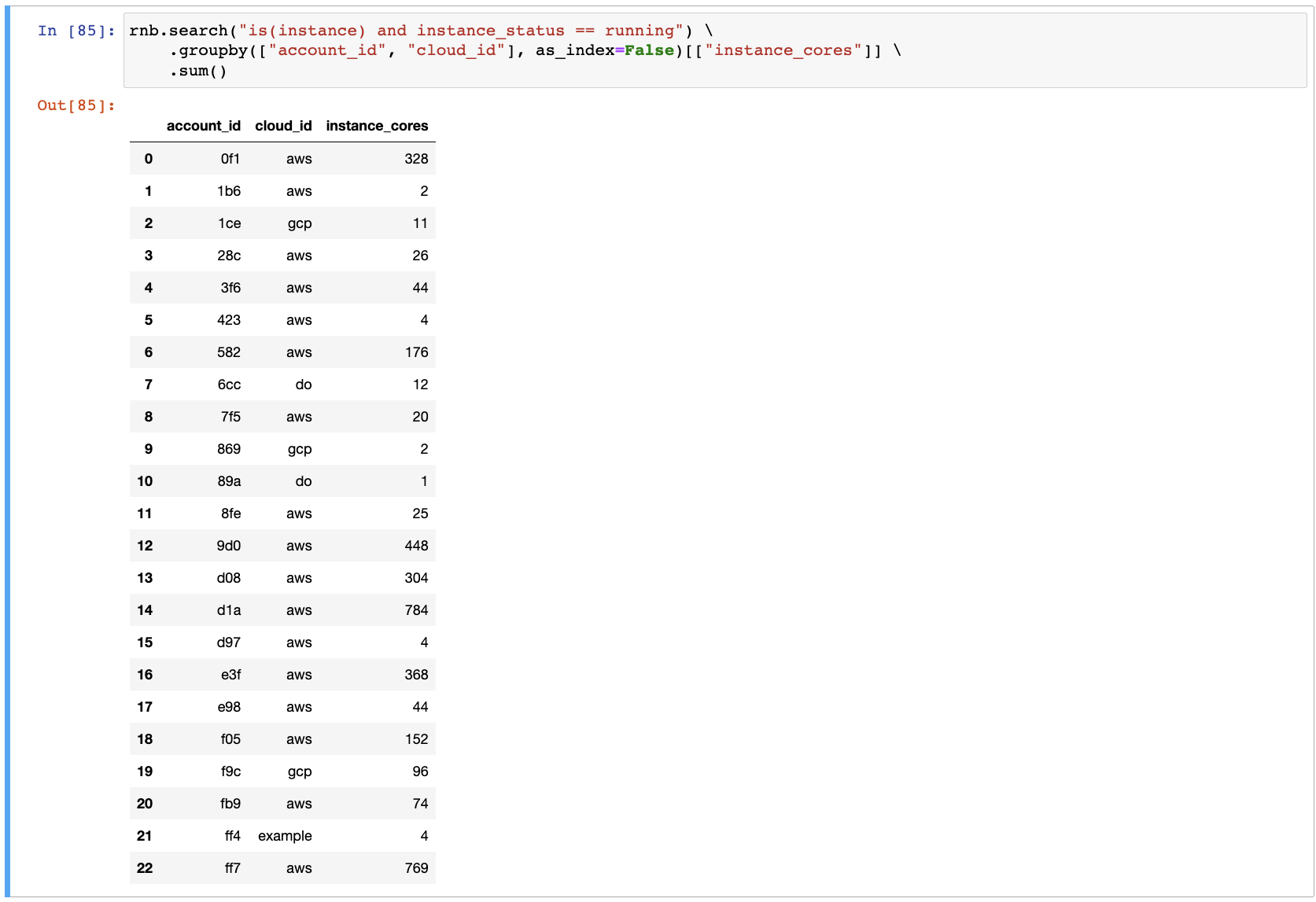1316x902 pixels.
Task: Select account cell 28c
Action: pyautogui.click(x=229, y=256)
